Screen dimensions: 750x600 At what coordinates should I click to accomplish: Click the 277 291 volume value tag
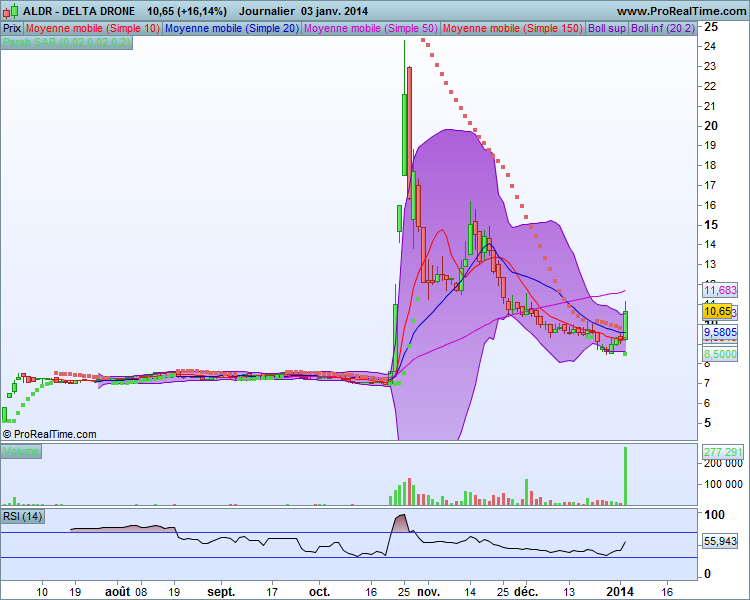tap(723, 452)
